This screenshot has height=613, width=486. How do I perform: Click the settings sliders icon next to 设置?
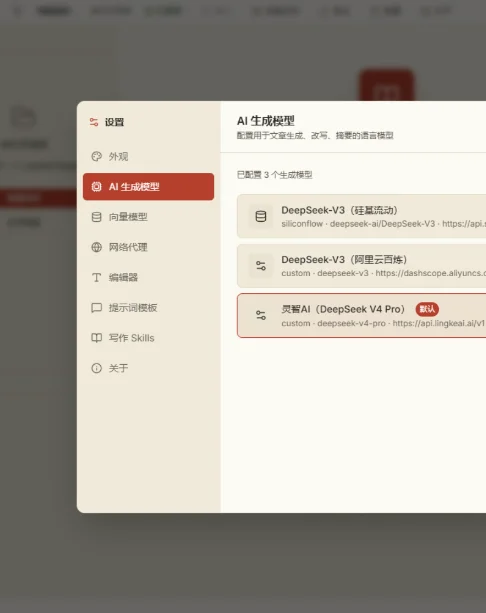(x=94, y=122)
